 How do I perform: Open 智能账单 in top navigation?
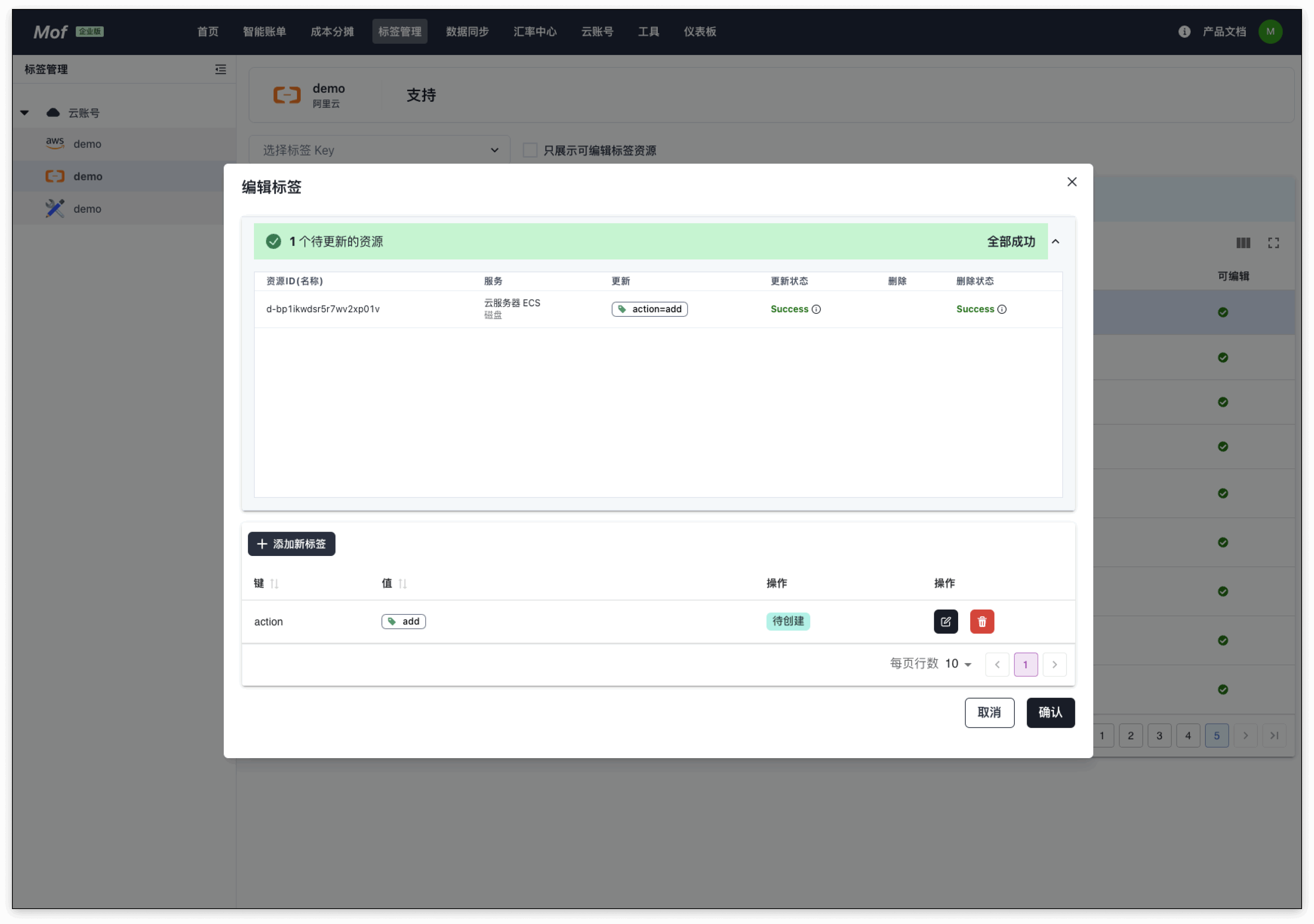click(264, 31)
